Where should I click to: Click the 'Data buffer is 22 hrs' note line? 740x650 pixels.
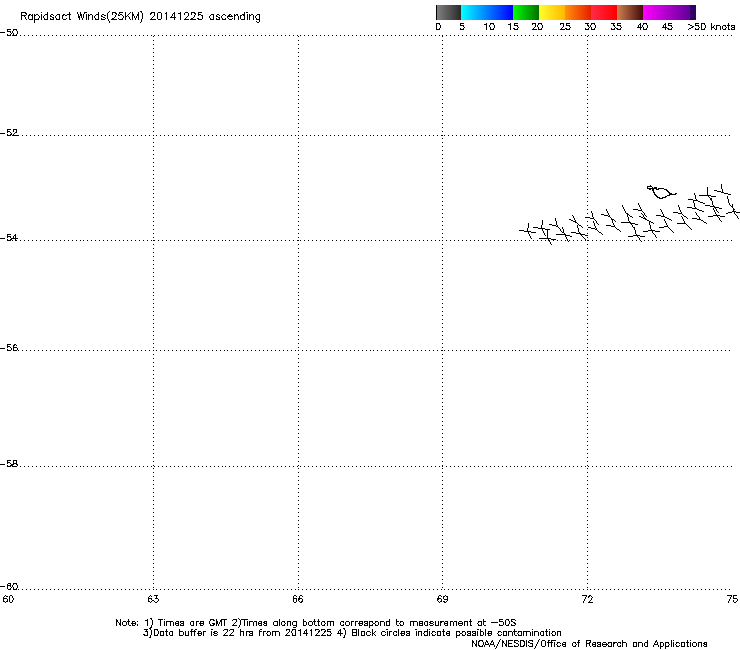pyautogui.click(x=352, y=633)
